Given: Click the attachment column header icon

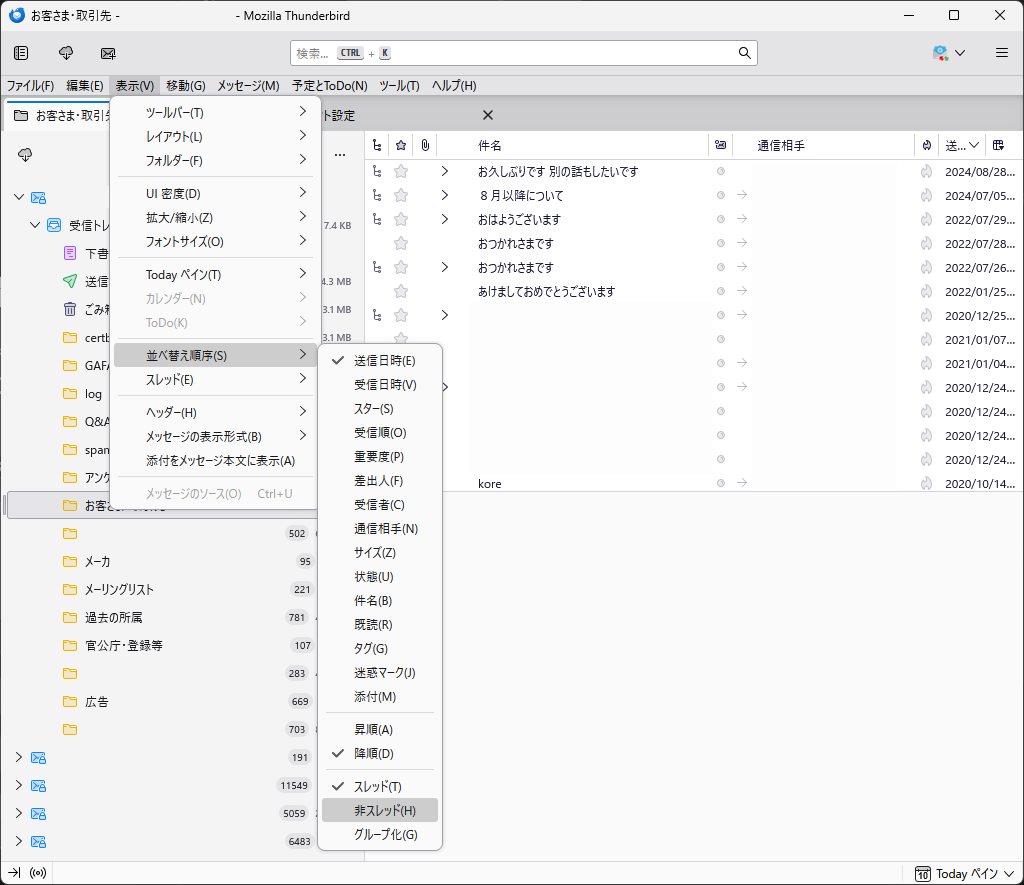Looking at the screenshot, I should 424,145.
